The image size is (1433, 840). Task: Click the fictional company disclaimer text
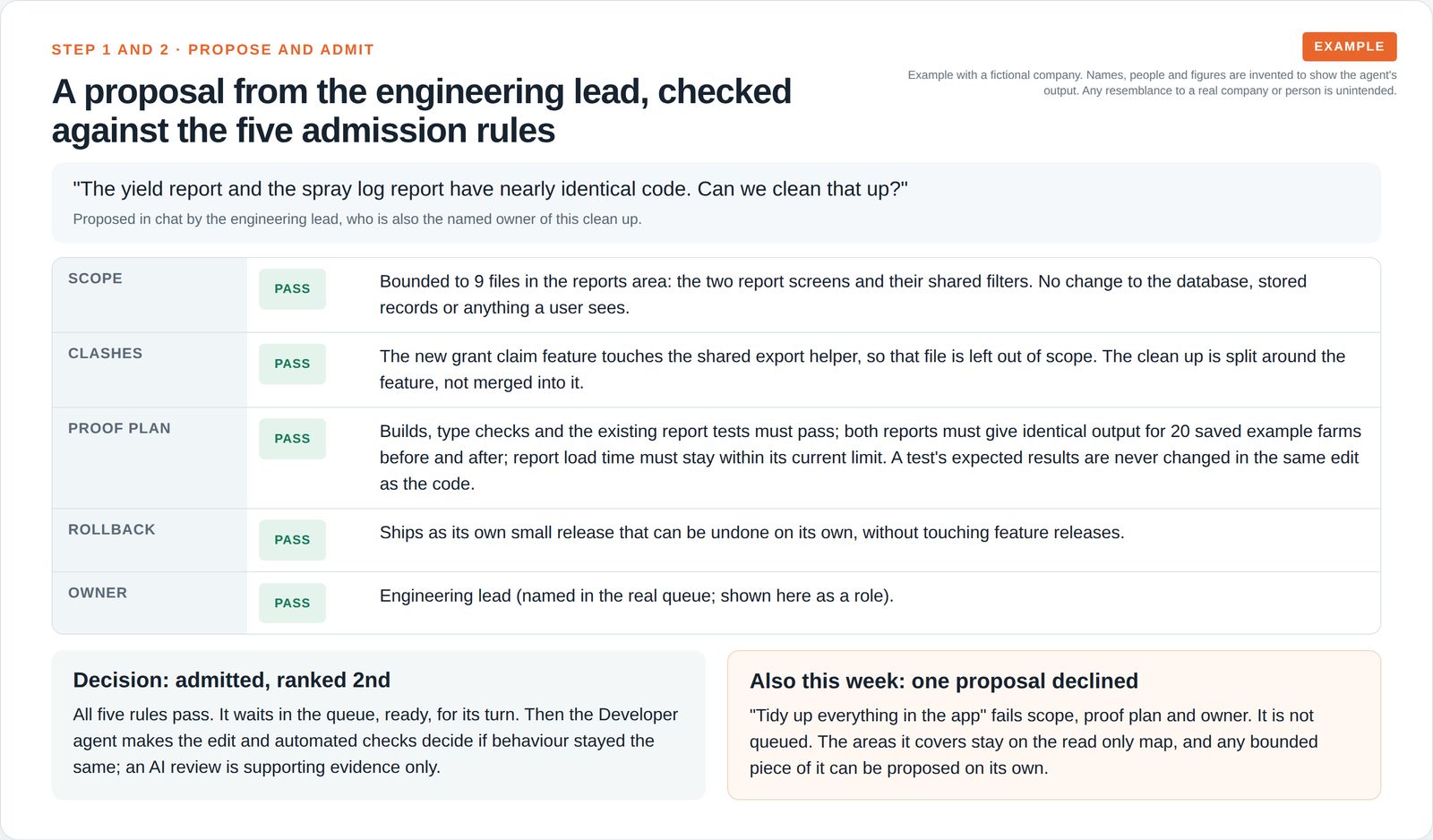click(x=1152, y=83)
